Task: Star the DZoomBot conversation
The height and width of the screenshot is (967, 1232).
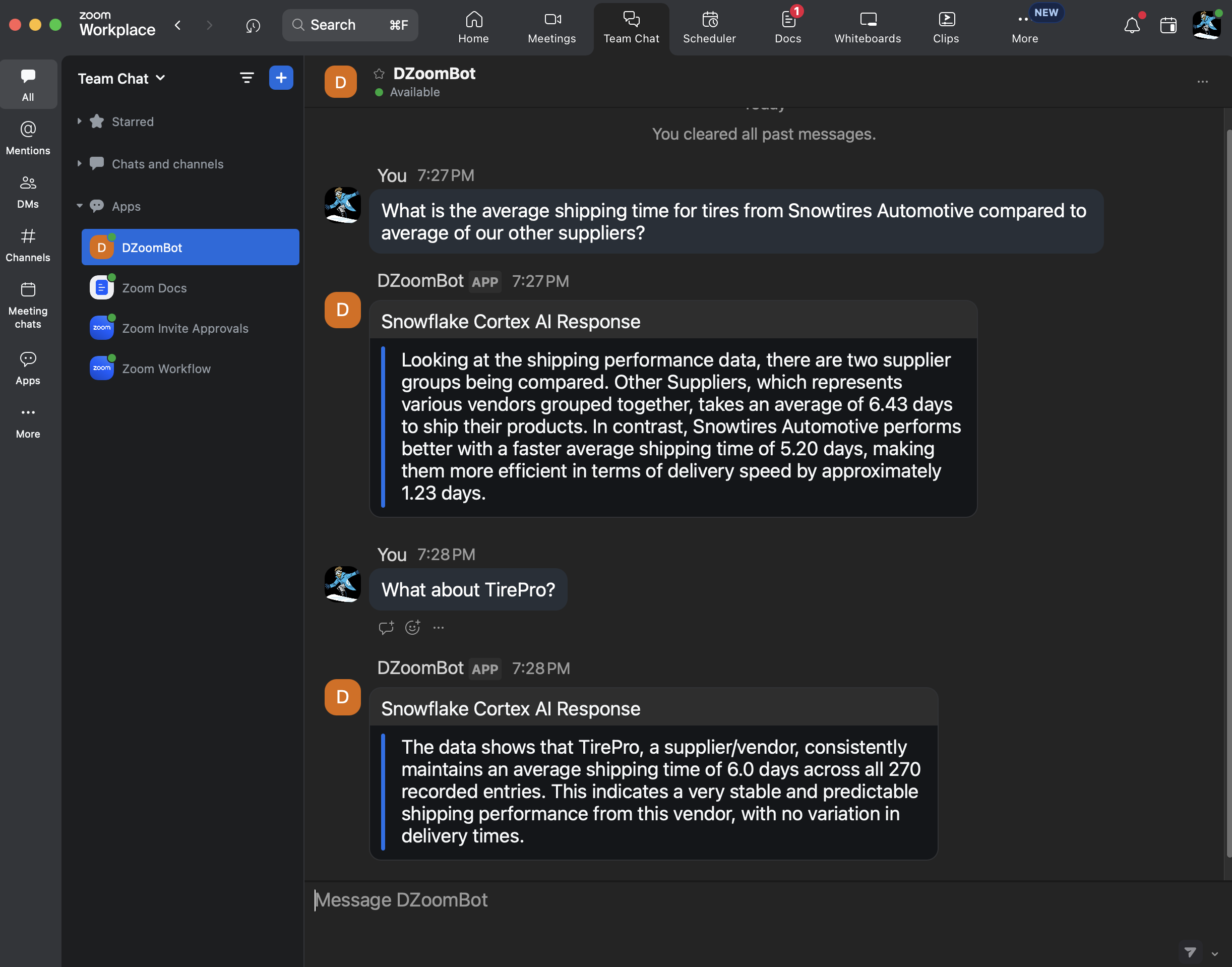Action: pyautogui.click(x=379, y=74)
